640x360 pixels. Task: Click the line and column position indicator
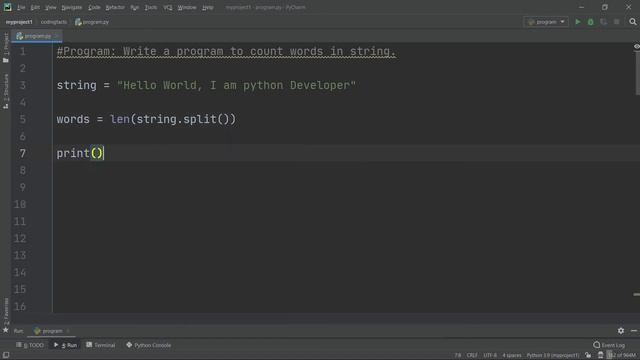pos(458,356)
